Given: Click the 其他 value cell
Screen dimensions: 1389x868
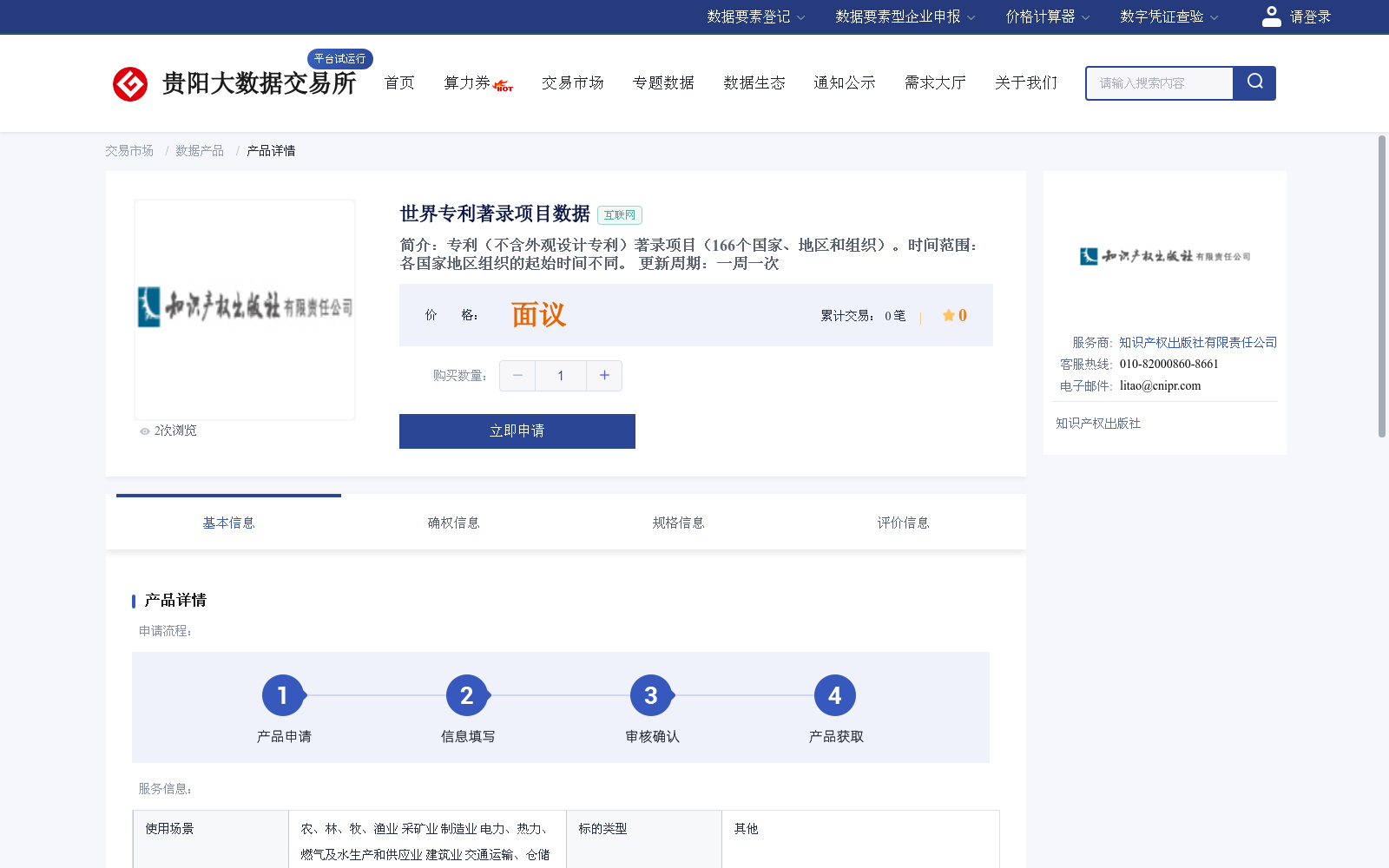Looking at the screenshot, I should click(860, 838).
